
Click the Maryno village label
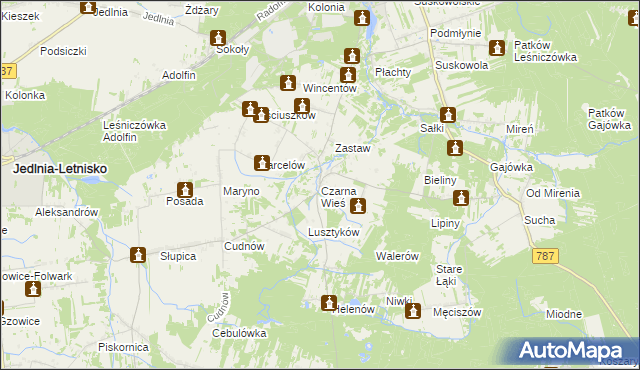coord(241,191)
